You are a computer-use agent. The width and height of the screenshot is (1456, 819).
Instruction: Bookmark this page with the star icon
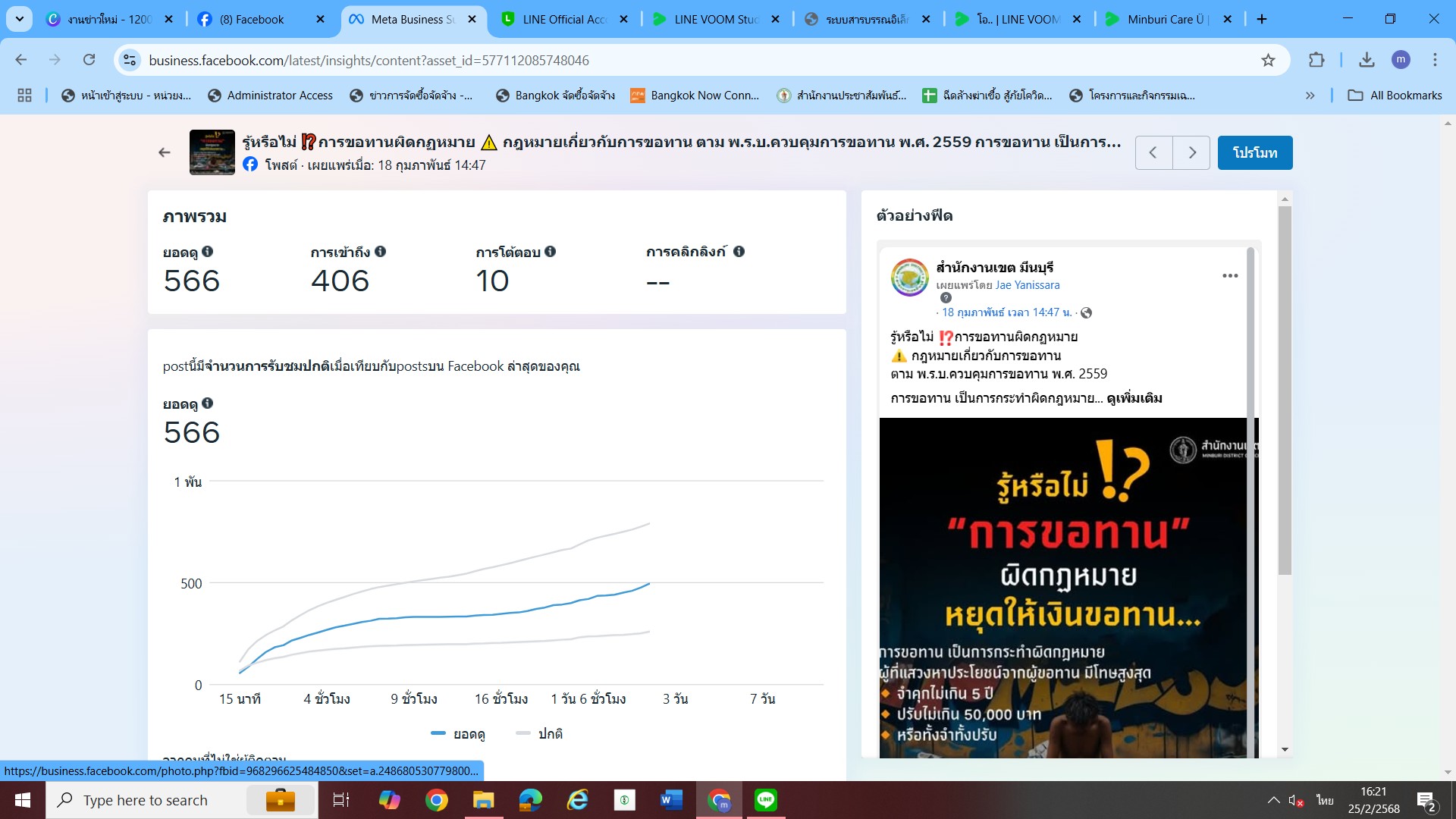point(1268,60)
